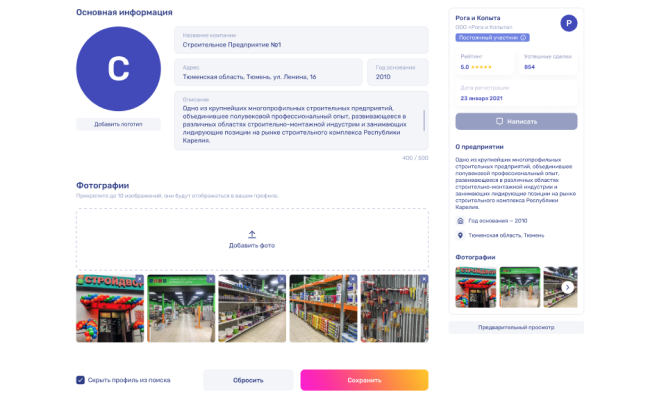This screenshot has width=664, height=400.
Task: Click the Название компании input field
Action: click(301, 40)
